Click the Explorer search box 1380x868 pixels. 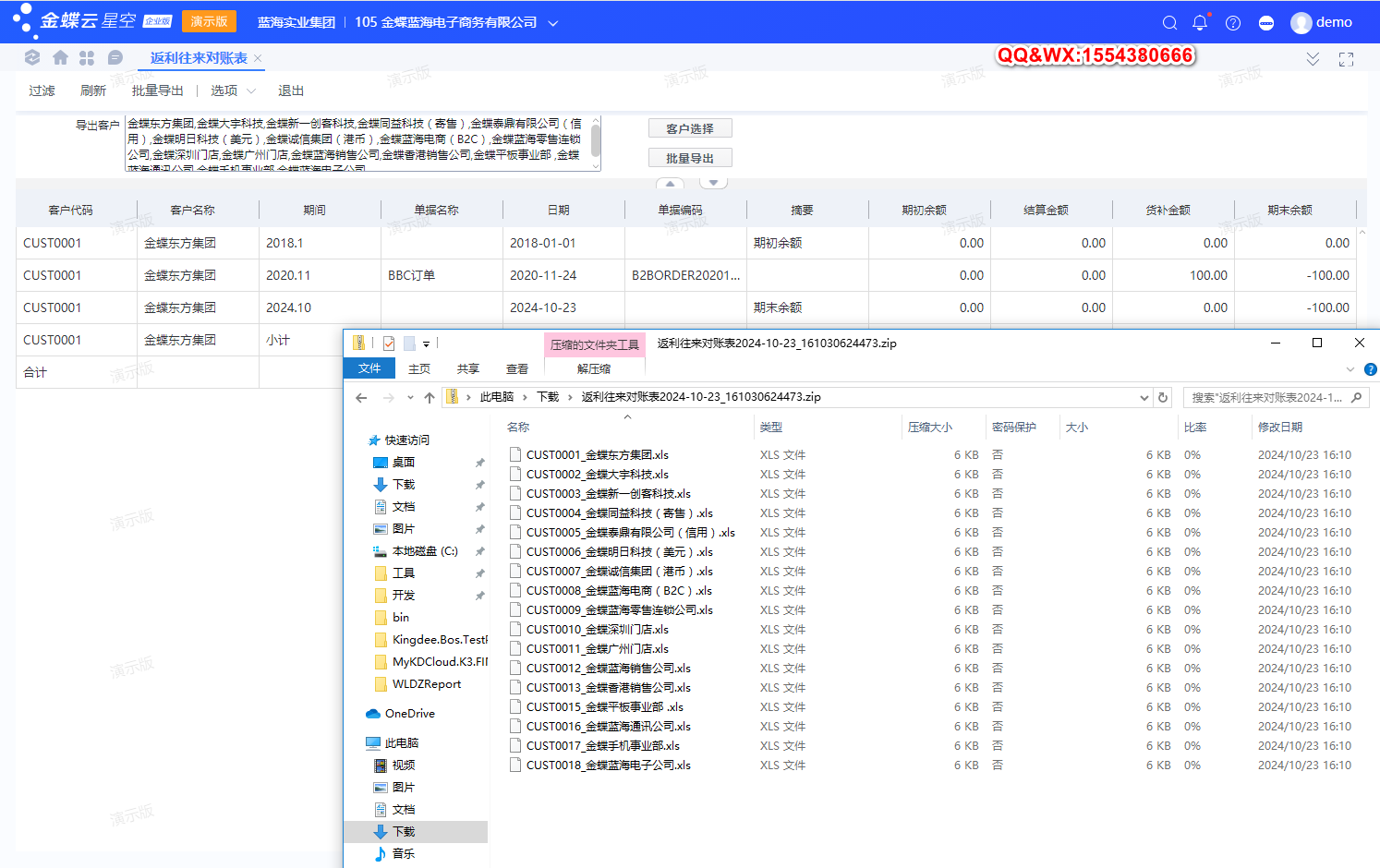1276,398
